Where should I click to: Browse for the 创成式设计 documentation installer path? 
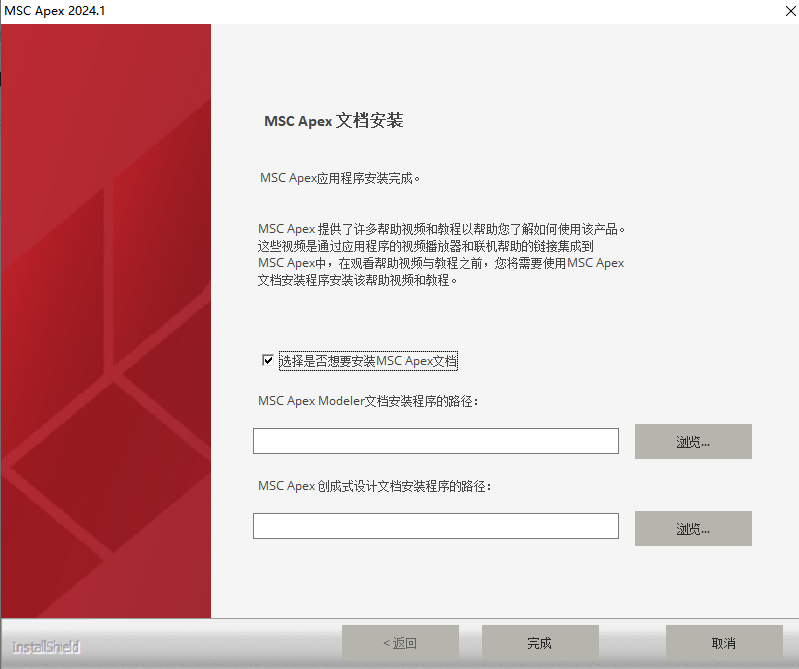pos(693,528)
